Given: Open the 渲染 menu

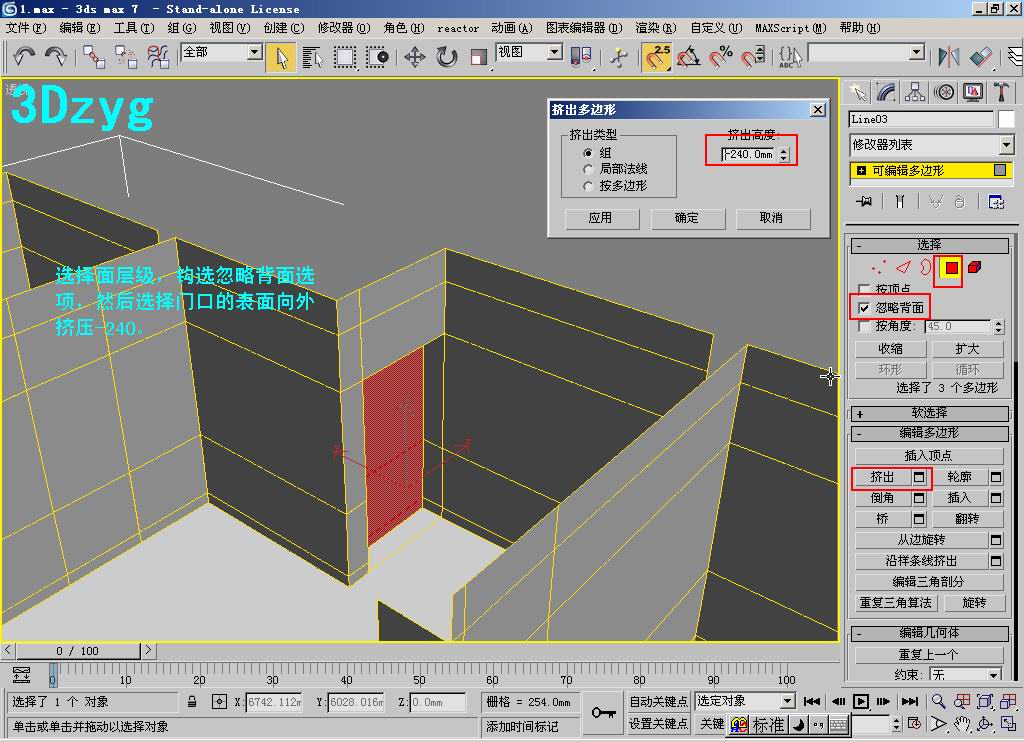Looking at the screenshot, I should pyautogui.click(x=655, y=28).
